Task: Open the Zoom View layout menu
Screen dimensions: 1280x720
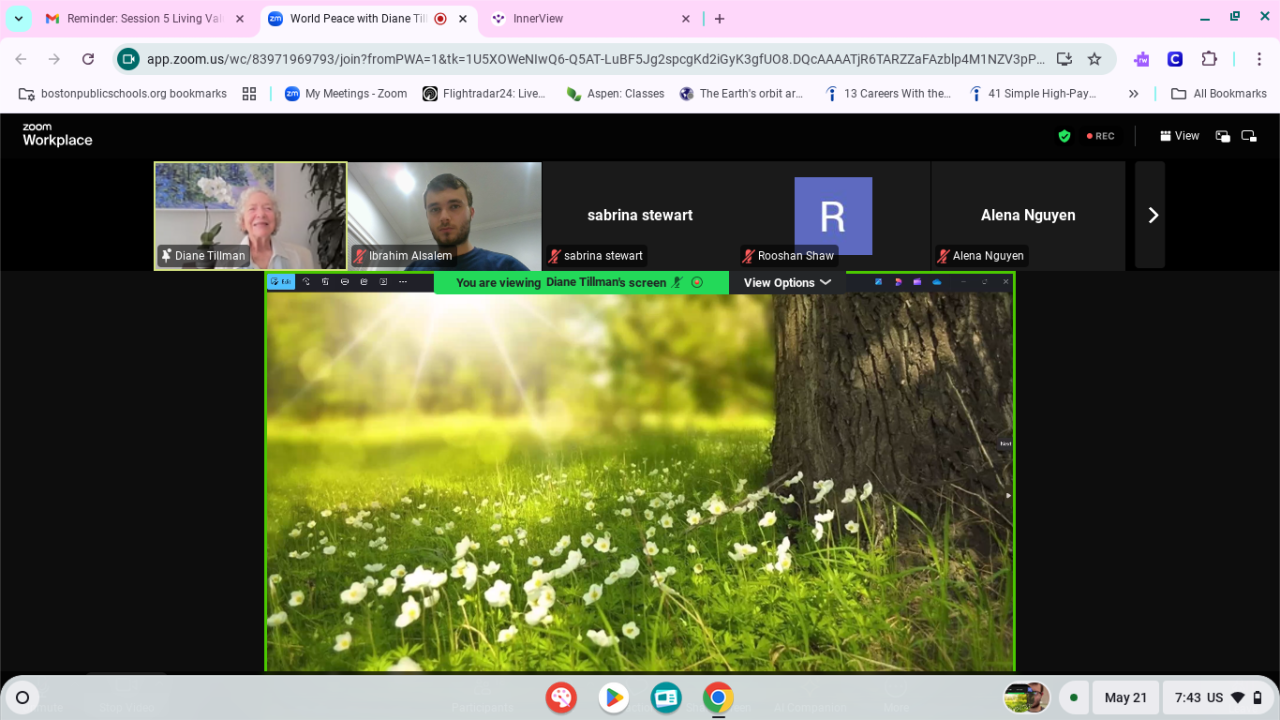Action: [x=1179, y=136]
